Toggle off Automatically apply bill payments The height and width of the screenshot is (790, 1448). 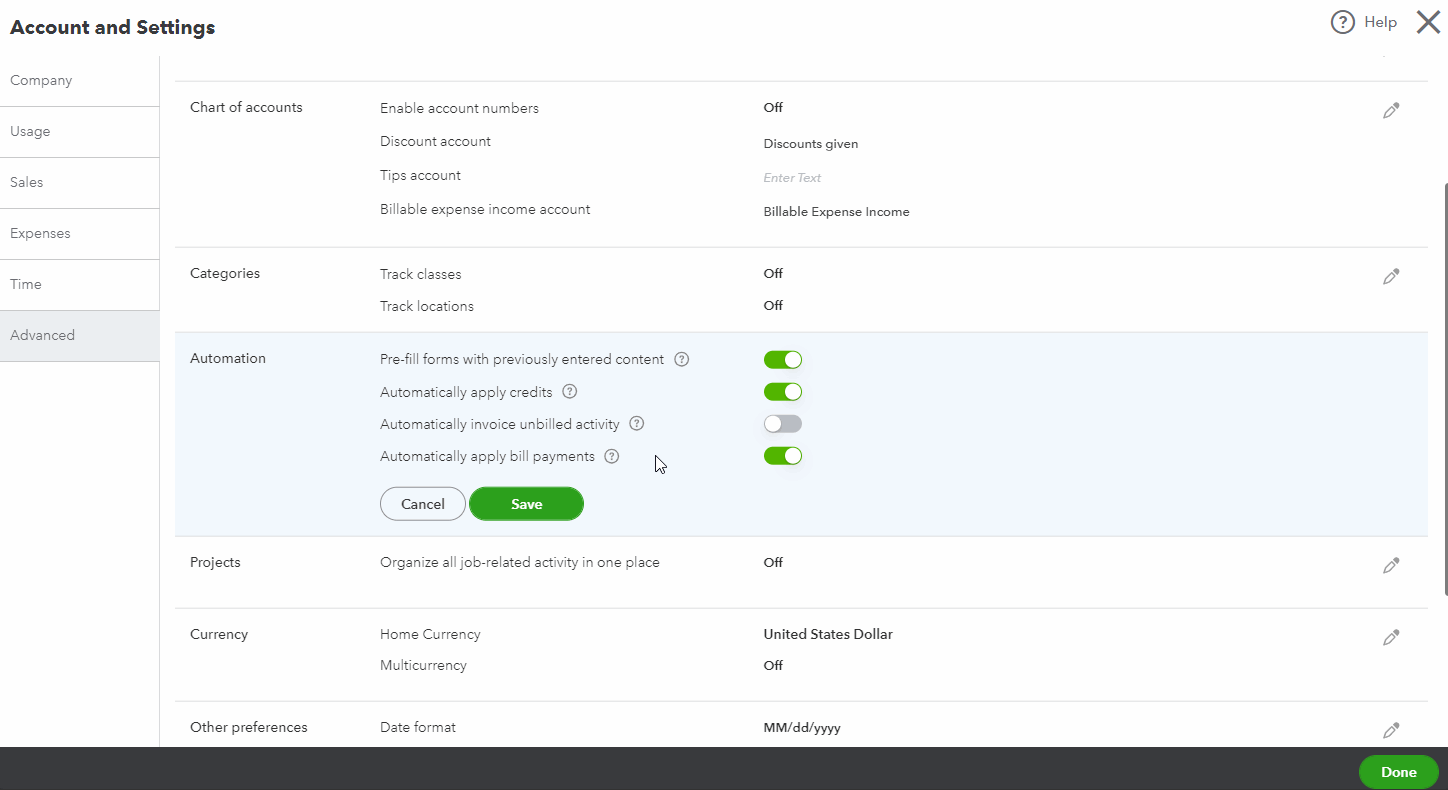783,456
